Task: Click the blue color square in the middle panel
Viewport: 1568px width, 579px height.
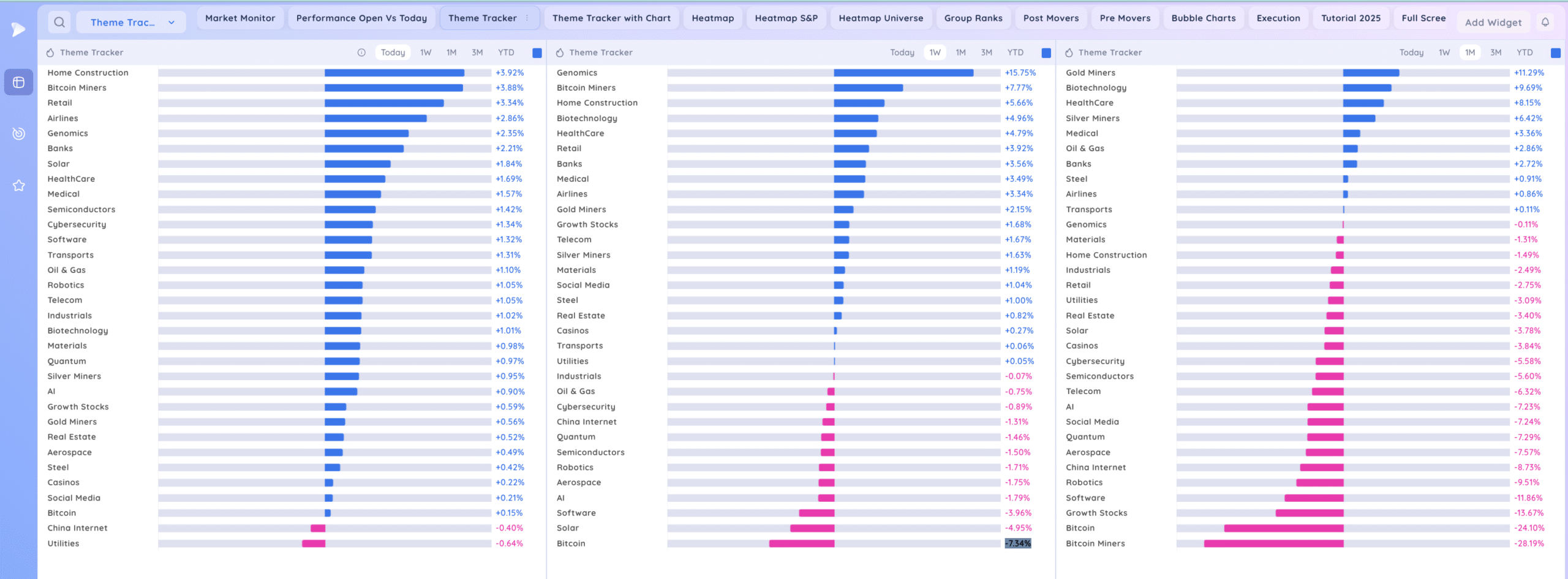Action: [1046, 53]
